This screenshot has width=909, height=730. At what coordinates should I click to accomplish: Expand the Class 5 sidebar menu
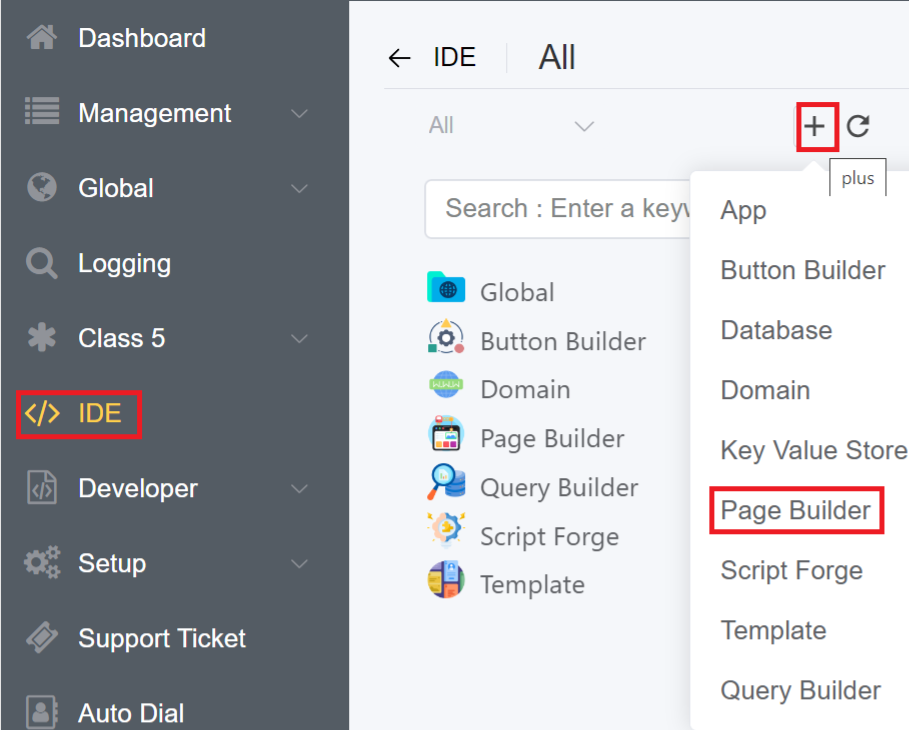[298, 339]
